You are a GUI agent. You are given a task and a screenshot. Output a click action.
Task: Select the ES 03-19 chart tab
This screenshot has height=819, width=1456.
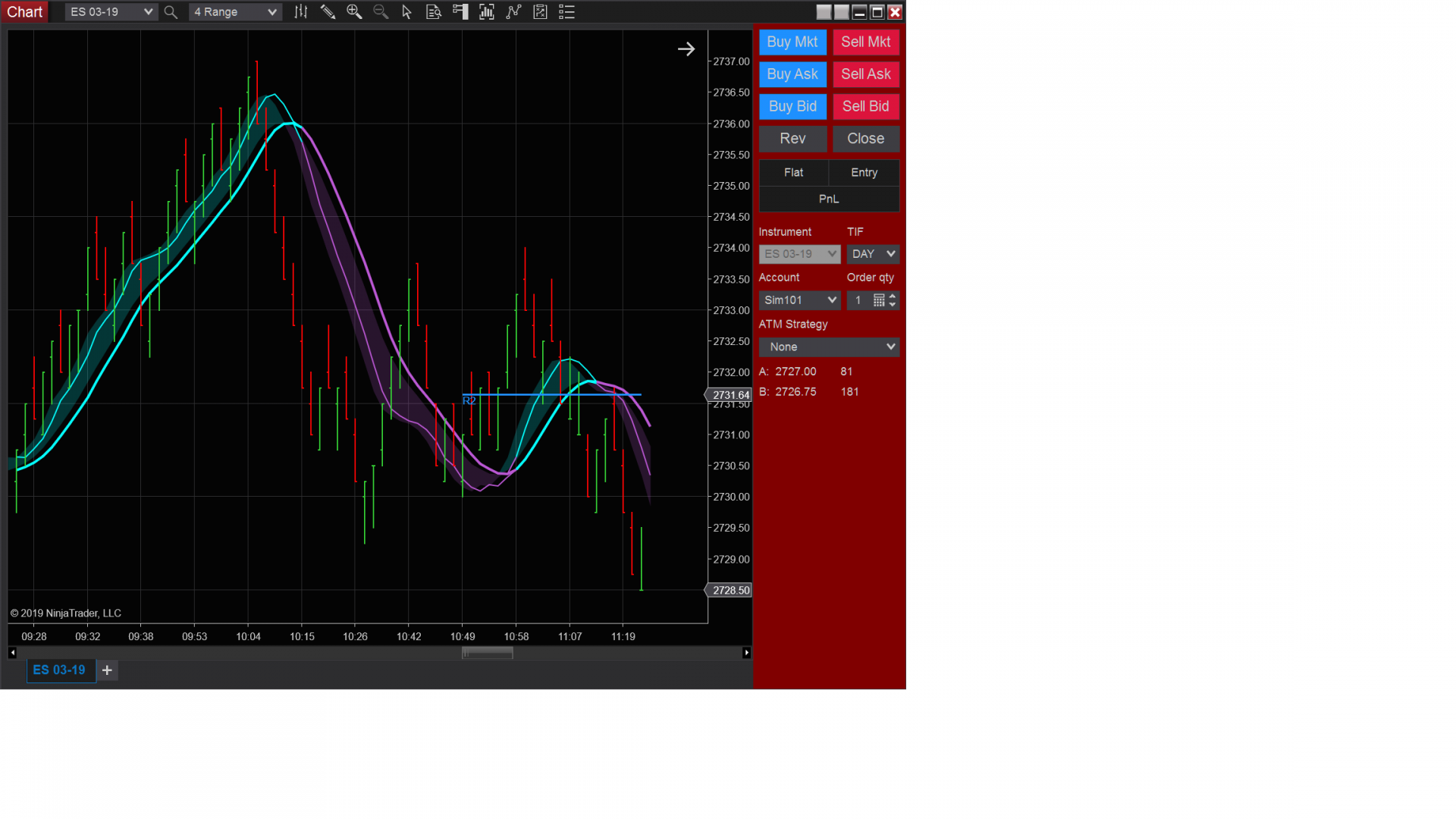(x=59, y=670)
